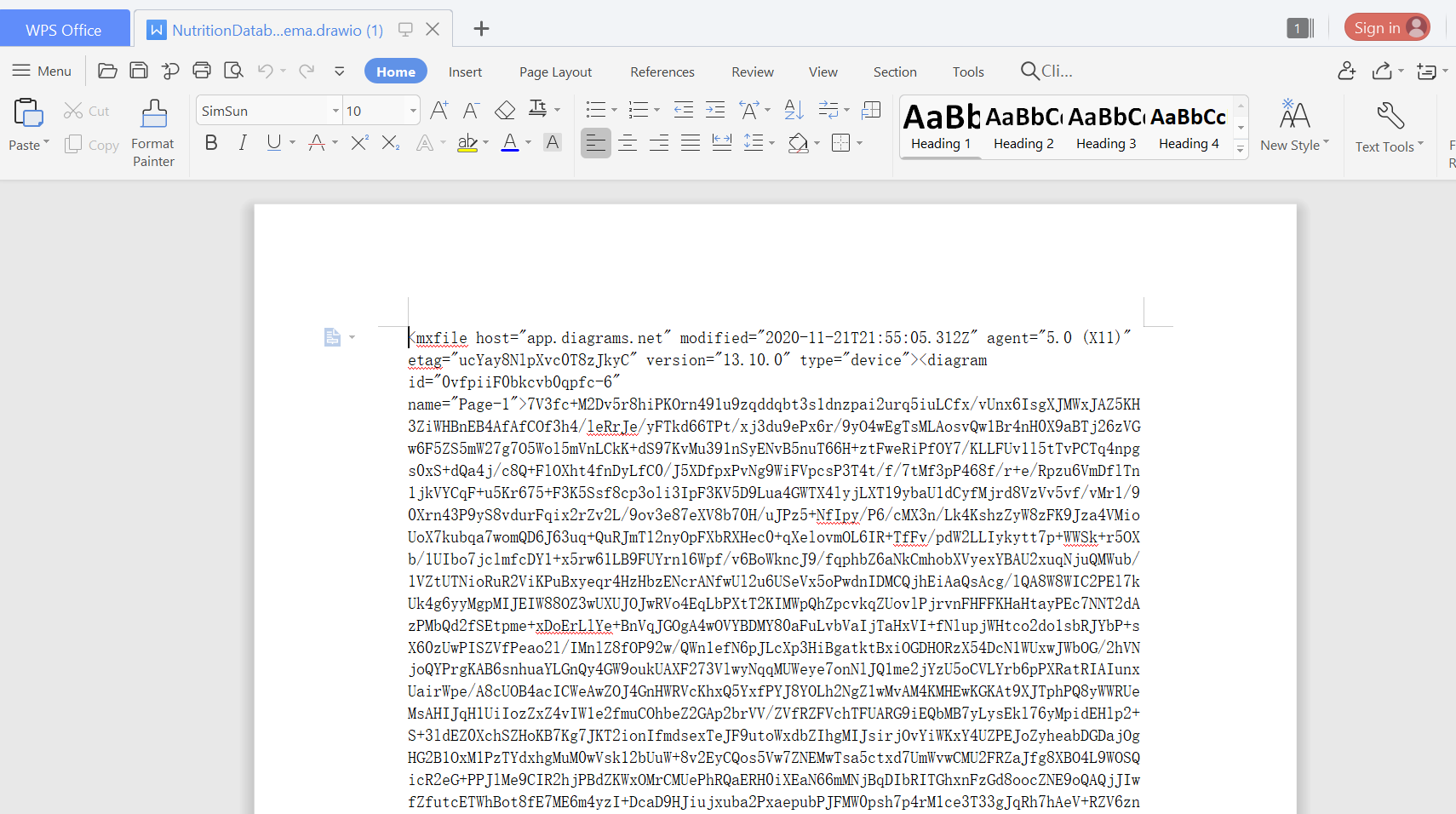Apply the Heading 2 style

coord(1023,127)
